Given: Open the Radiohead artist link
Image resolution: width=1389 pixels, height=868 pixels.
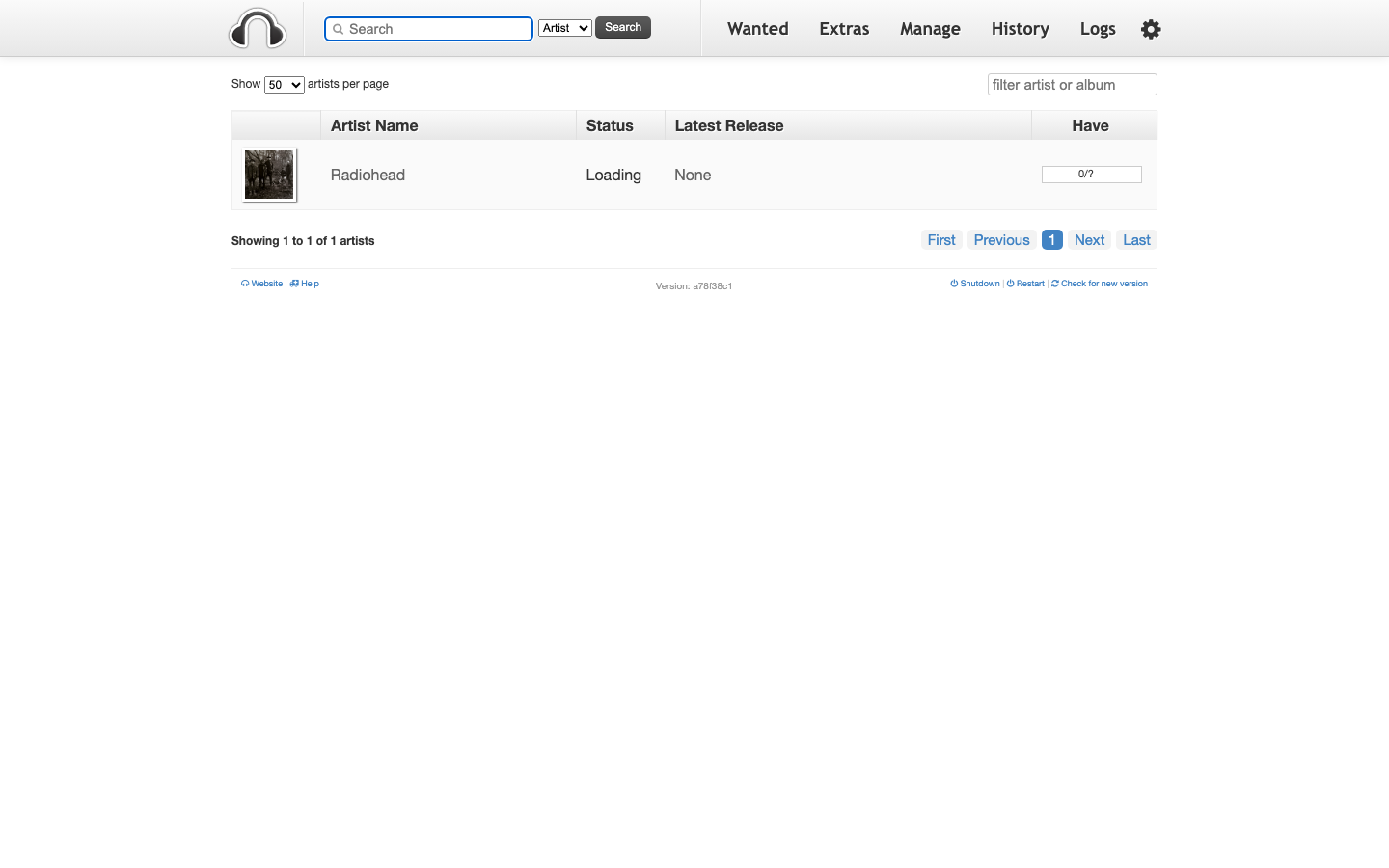Looking at the screenshot, I should click(x=368, y=175).
